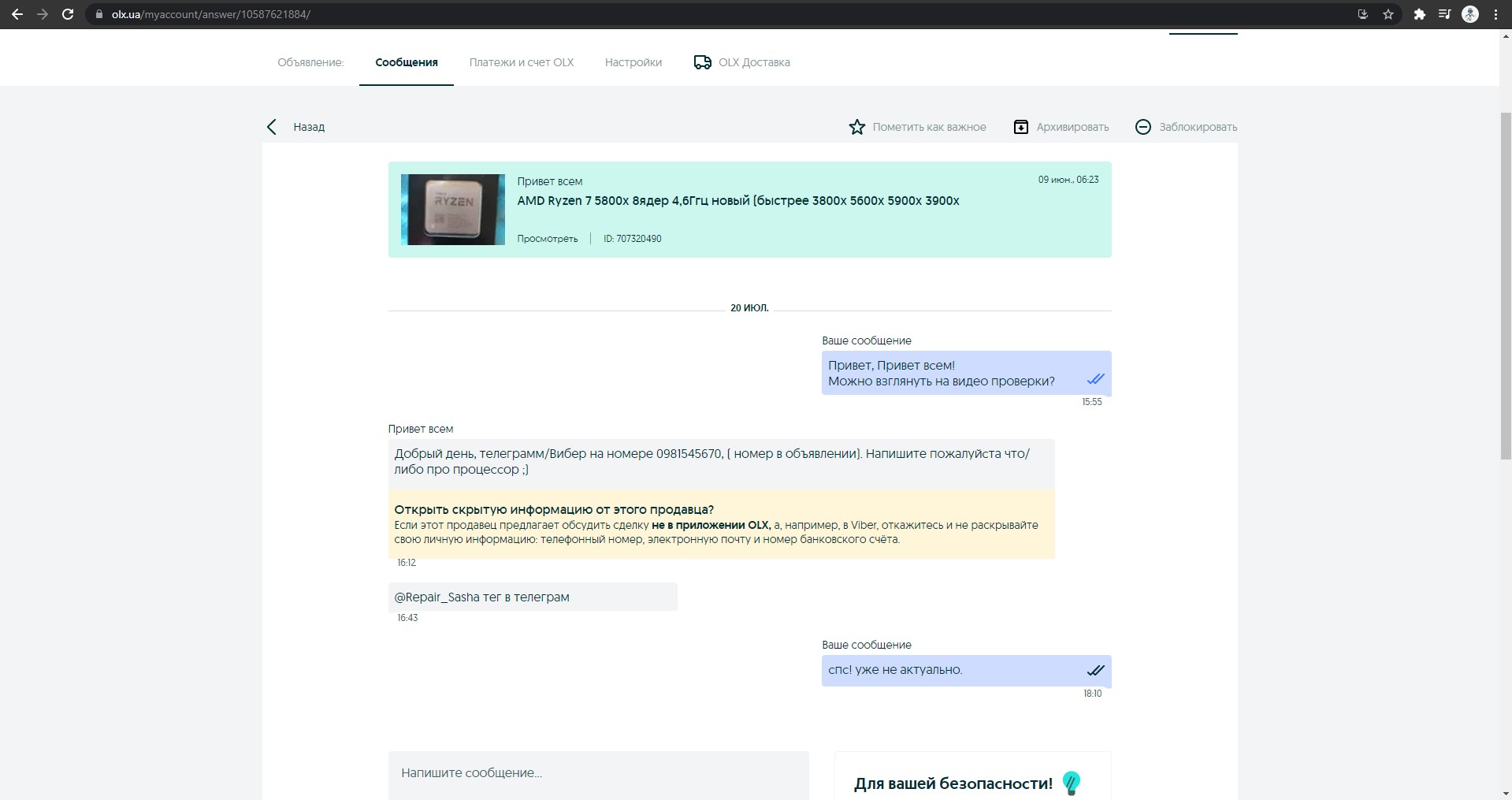
Task: Switch to the Объявление tab
Action: coord(310,62)
